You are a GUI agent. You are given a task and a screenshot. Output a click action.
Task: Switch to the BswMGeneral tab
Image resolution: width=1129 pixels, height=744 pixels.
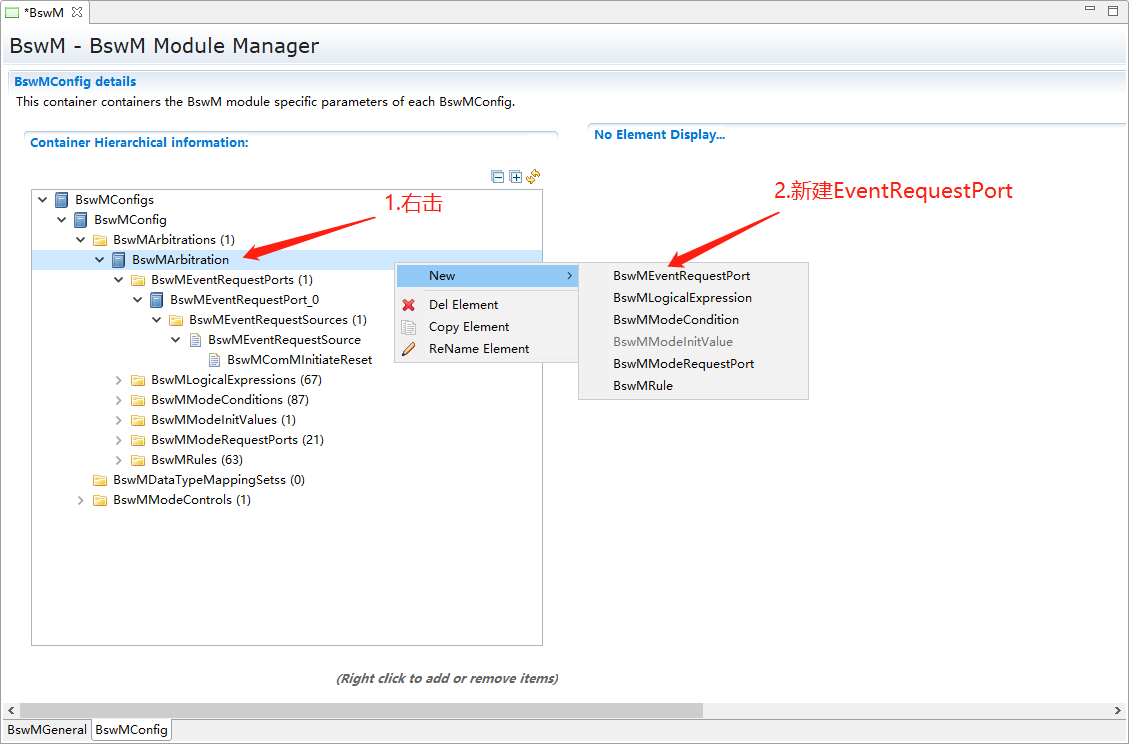pyautogui.click(x=47, y=730)
